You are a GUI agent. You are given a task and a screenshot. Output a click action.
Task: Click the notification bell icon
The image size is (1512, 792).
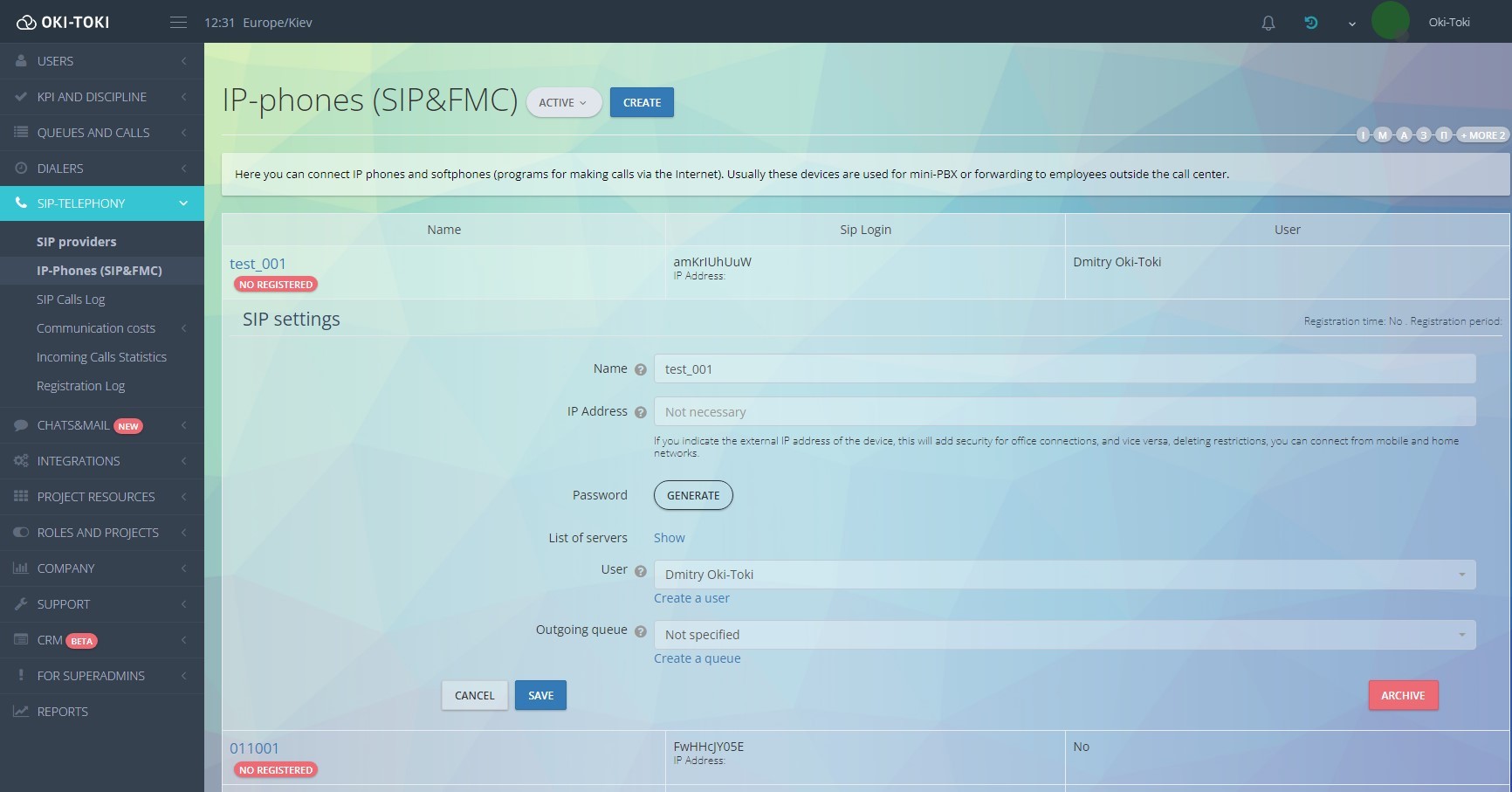coord(1268,23)
